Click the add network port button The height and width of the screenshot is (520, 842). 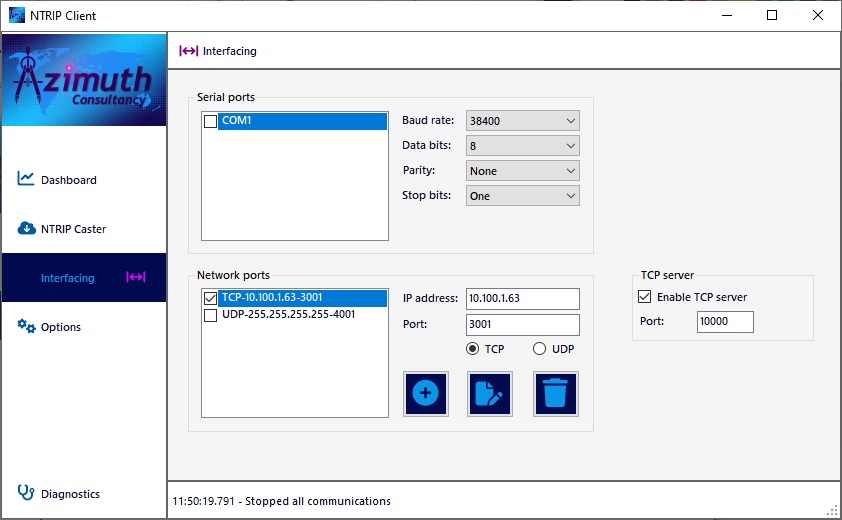tap(426, 394)
